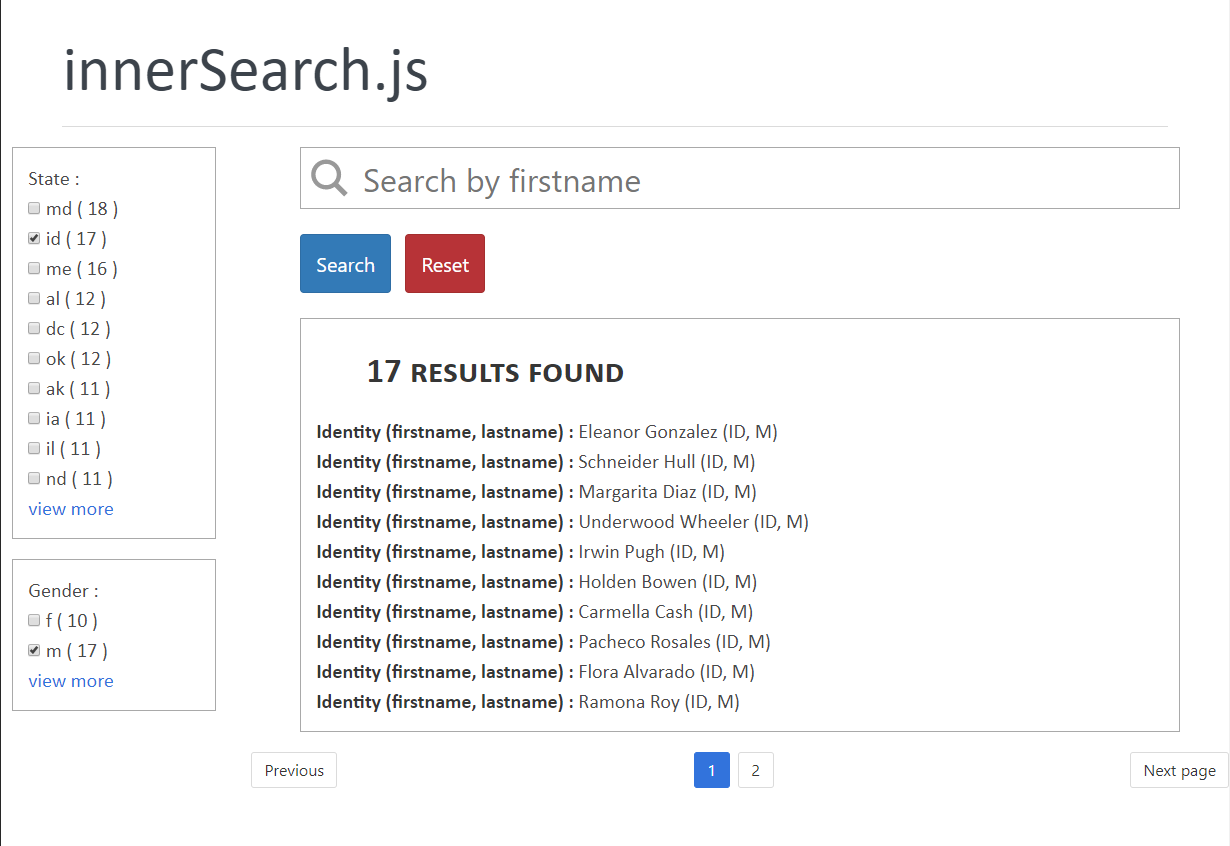This screenshot has height=846, width=1230.
Task: Click the Previous page button
Action: (294, 770)
